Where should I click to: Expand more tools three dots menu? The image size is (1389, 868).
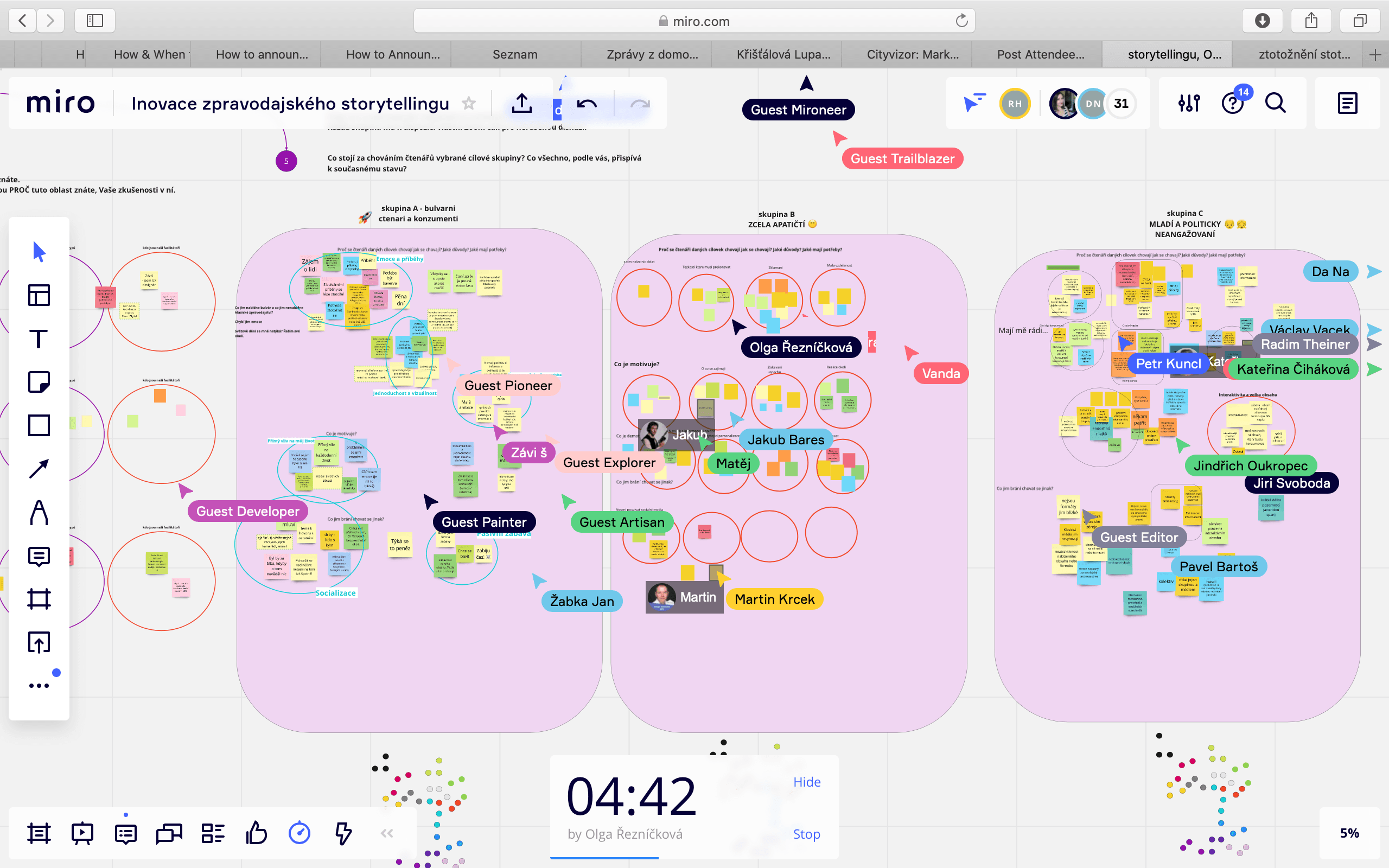tap(39, 685)
